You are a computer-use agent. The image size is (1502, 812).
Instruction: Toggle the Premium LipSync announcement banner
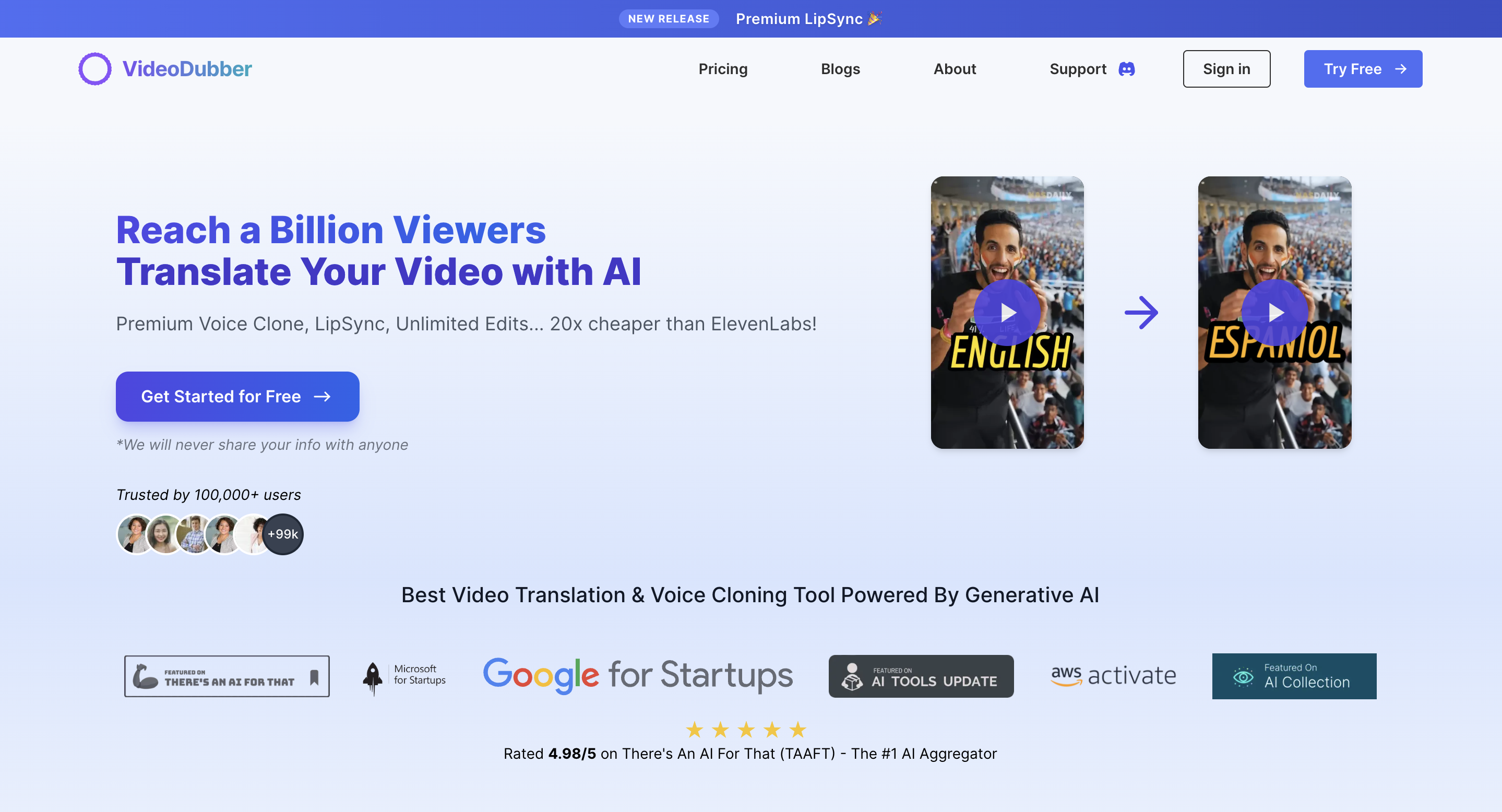[751, 18]
